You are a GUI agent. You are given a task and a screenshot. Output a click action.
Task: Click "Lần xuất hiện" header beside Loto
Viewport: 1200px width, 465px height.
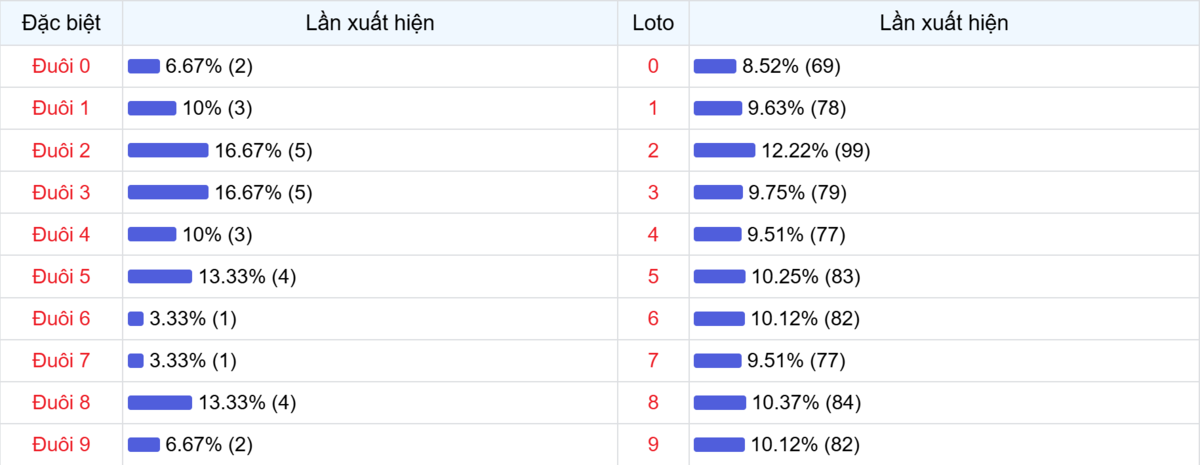click(x=944, y=23)
